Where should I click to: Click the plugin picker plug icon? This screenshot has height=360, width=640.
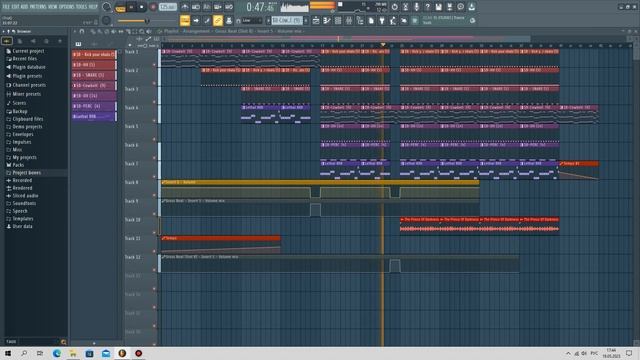click(x=382, y=20)
